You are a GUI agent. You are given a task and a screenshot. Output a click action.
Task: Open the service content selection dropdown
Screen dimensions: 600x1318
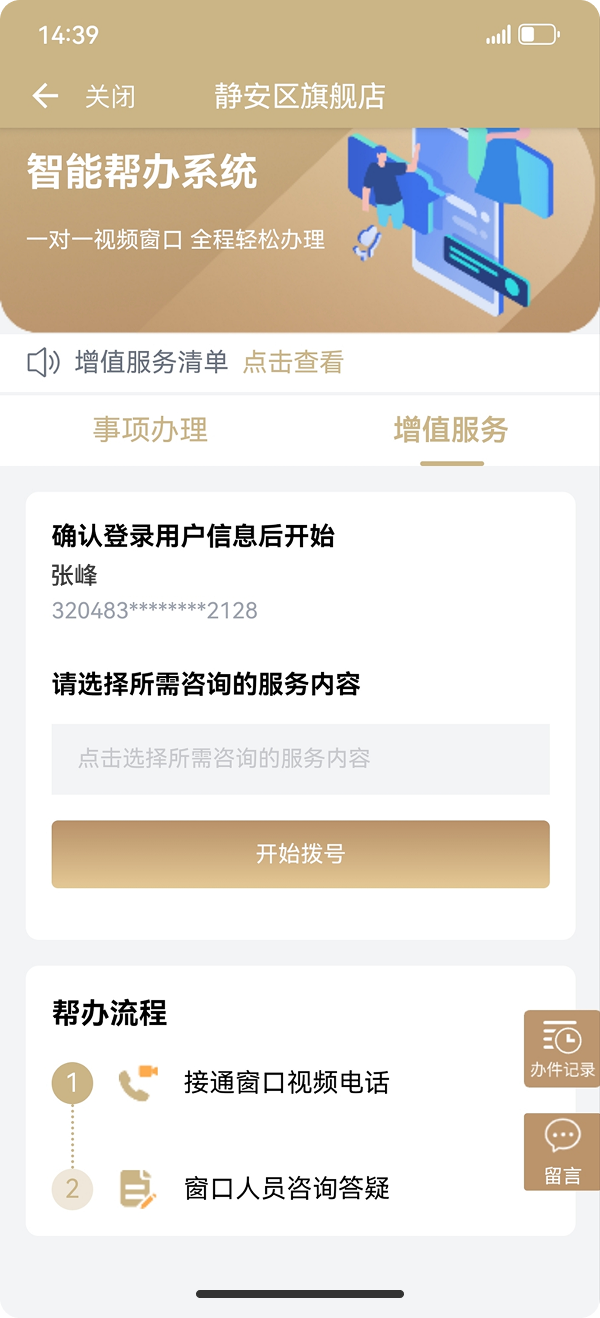click(x=300, y=759)
